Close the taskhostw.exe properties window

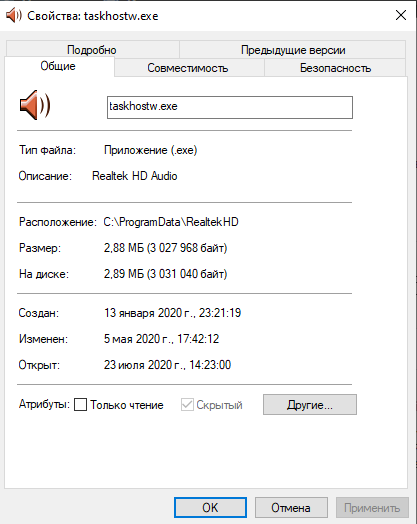(x=401, y=15)
